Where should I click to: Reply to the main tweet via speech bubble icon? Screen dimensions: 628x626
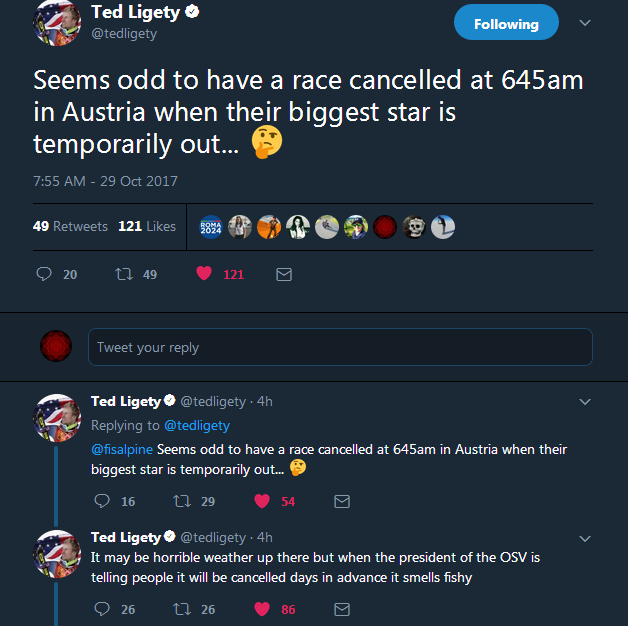(x=44, y=273)
